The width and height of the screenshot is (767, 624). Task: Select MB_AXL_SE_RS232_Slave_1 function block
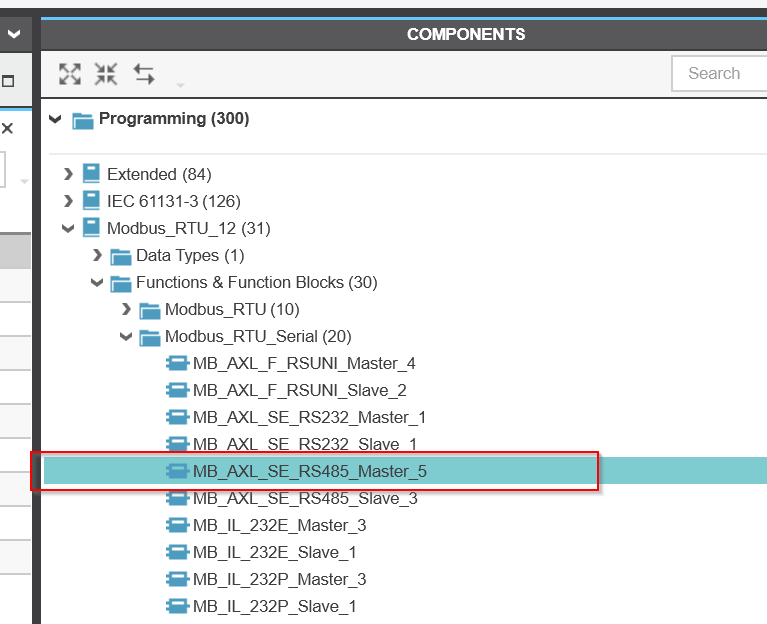(x=305, y=444)
